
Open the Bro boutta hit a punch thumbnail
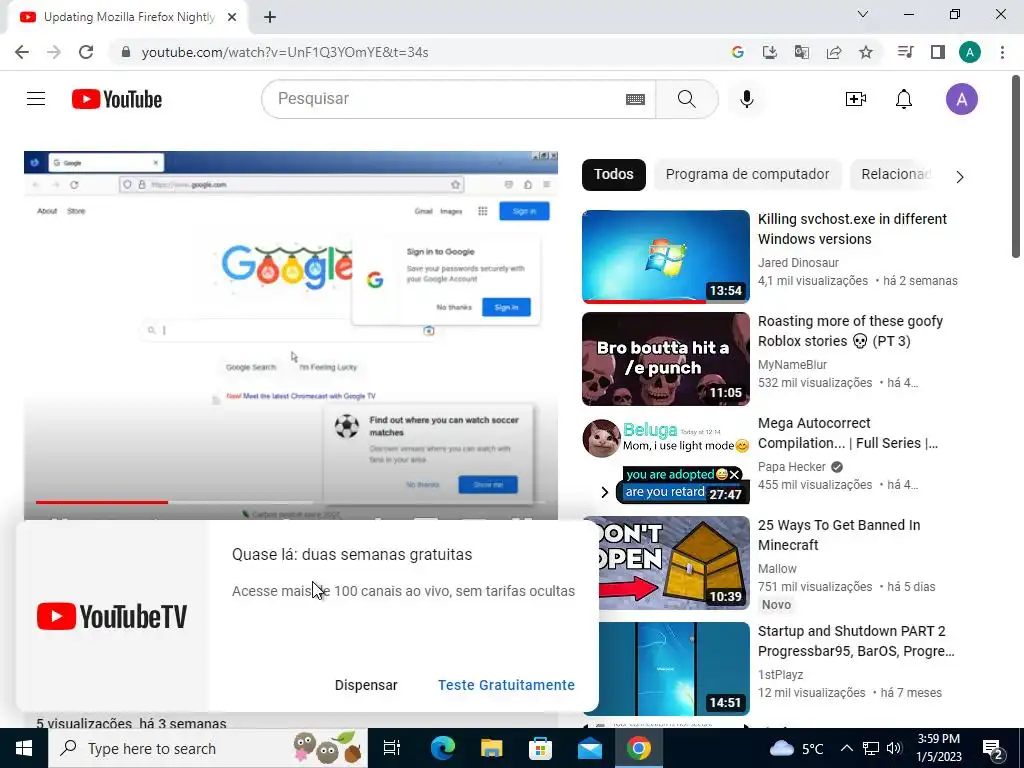point(665,359)
